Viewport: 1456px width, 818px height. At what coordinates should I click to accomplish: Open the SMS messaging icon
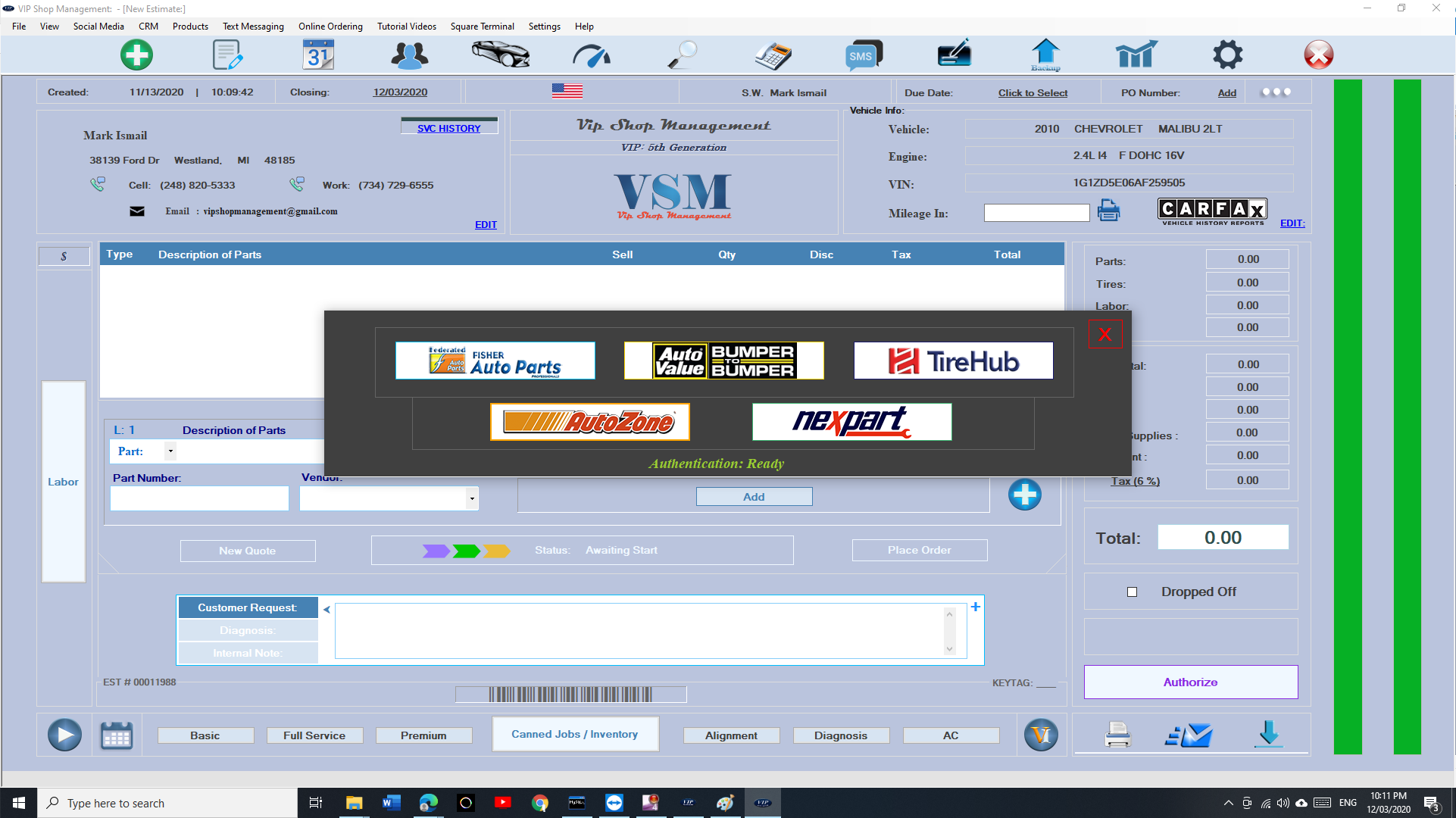coord(864,55)
